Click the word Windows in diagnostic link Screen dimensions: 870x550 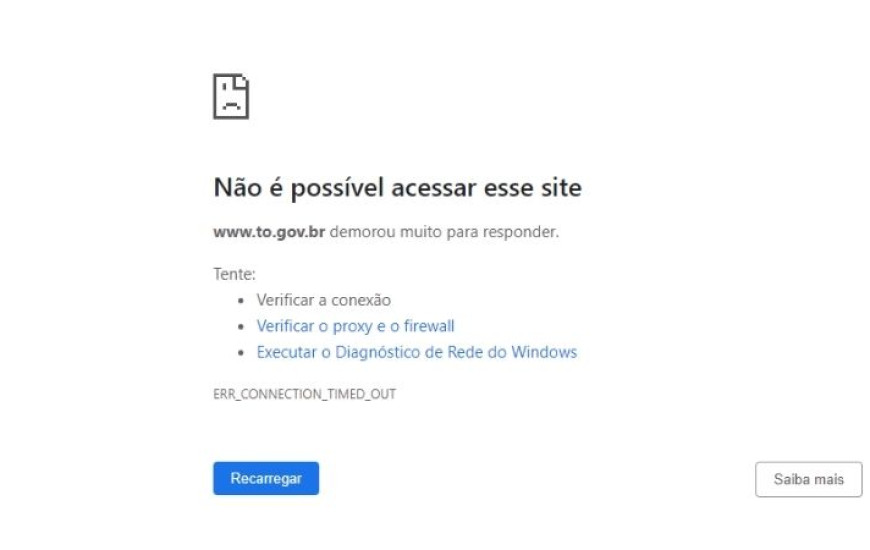coord(544,352)
